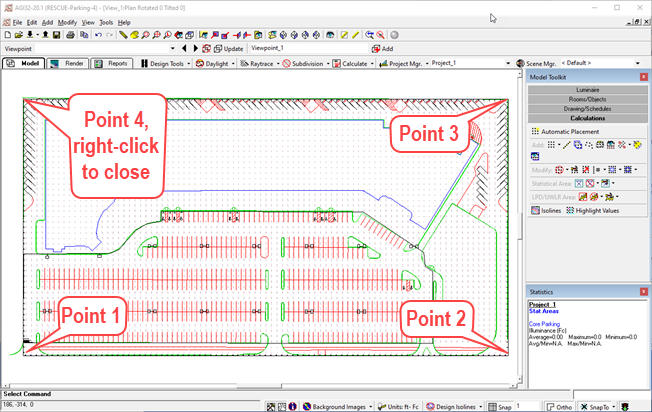Open the Background Images dropdown
The height and width of the screenshot is (412, 652).
(375, 406)
